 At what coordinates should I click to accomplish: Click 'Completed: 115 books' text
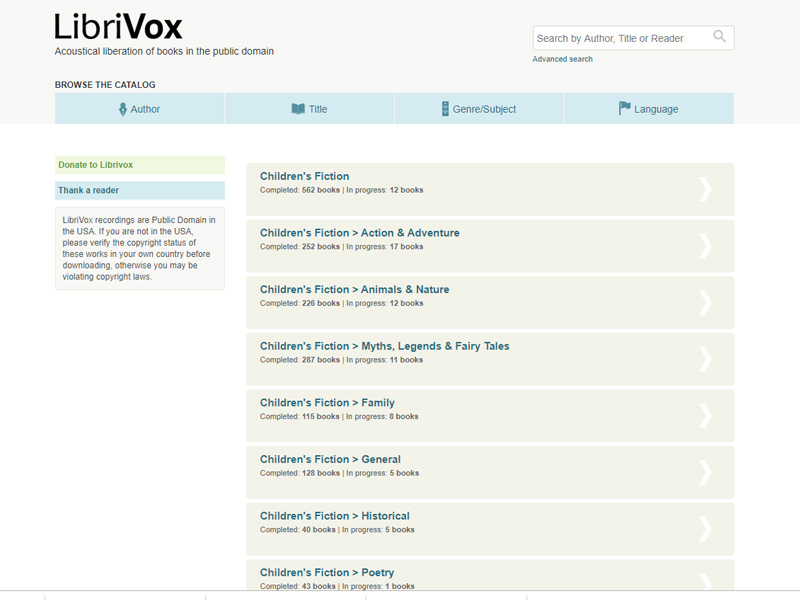point(299,416)
